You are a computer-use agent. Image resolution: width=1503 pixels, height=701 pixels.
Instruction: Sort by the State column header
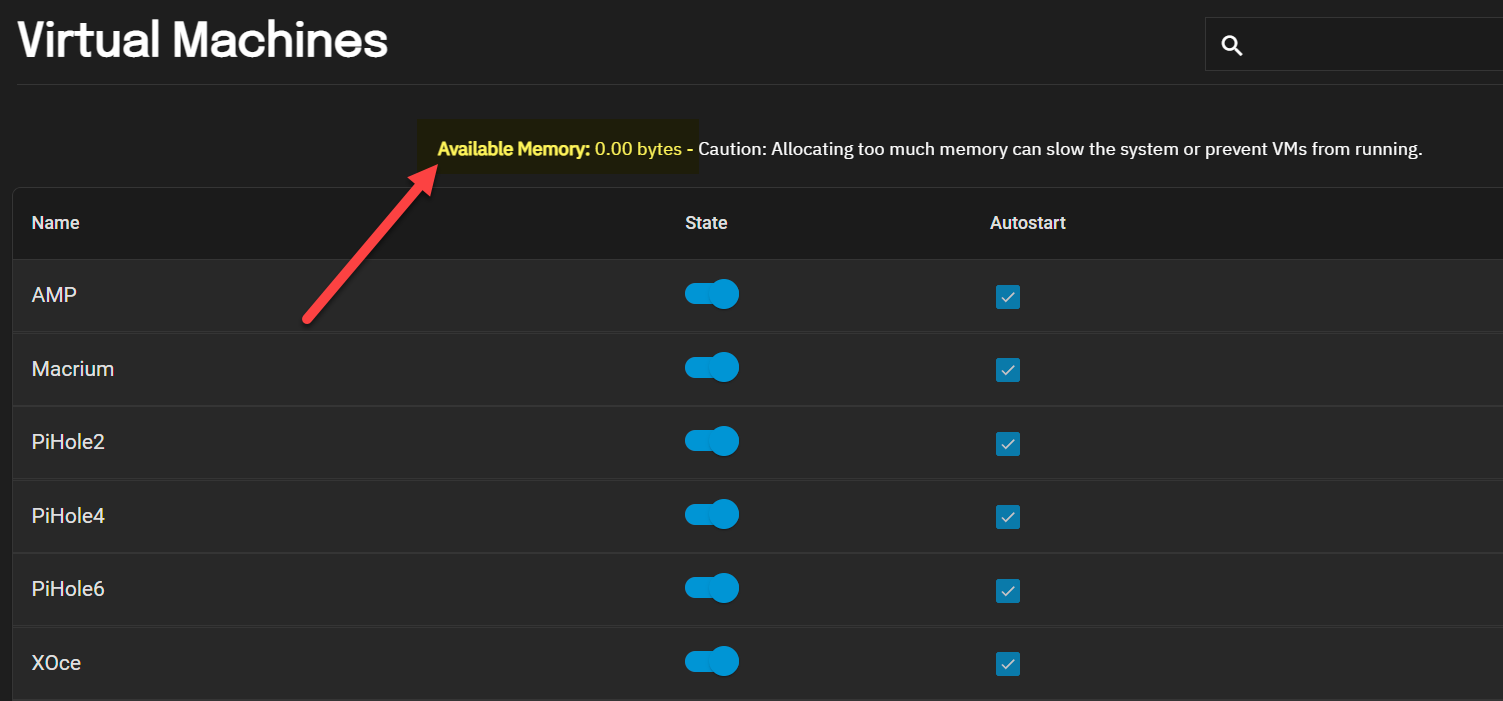[706, 222]
